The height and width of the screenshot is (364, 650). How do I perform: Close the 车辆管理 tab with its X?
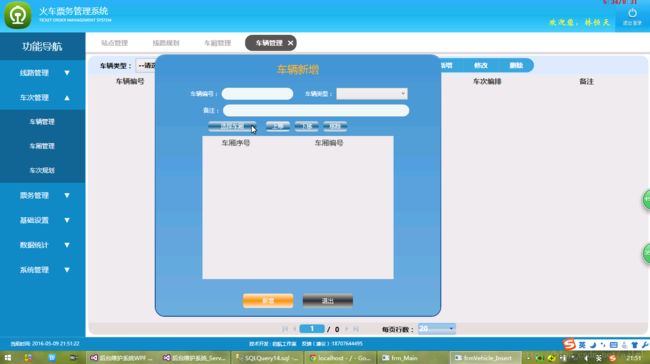point(291,43)
